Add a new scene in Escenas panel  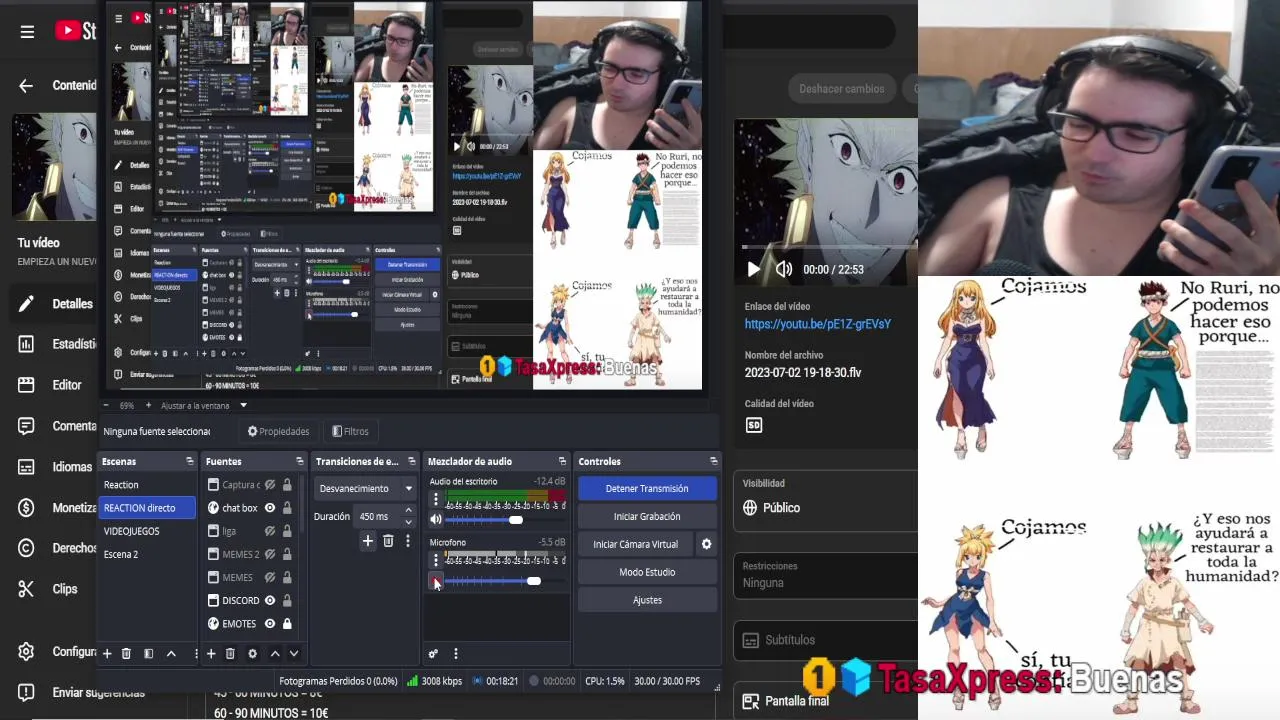107,653
